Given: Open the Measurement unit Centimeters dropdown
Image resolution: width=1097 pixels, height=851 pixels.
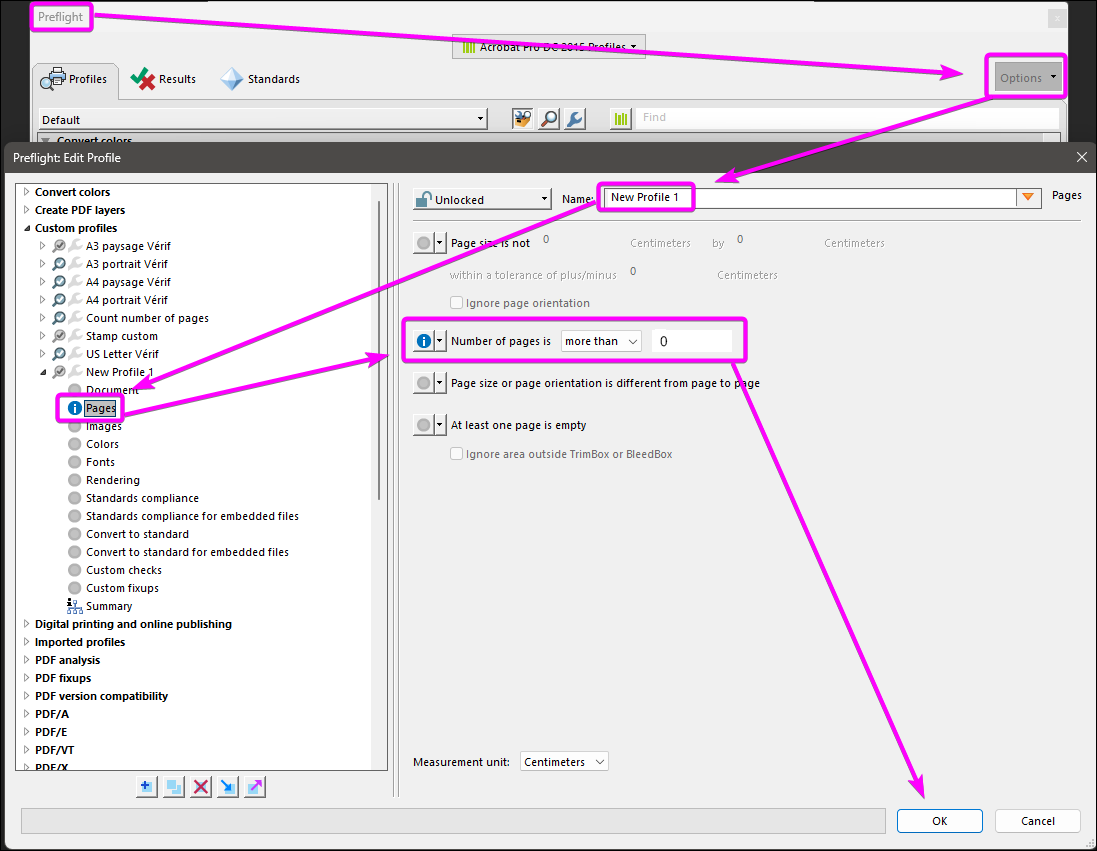Looking at the screenshot, I should tap(564, 761).
